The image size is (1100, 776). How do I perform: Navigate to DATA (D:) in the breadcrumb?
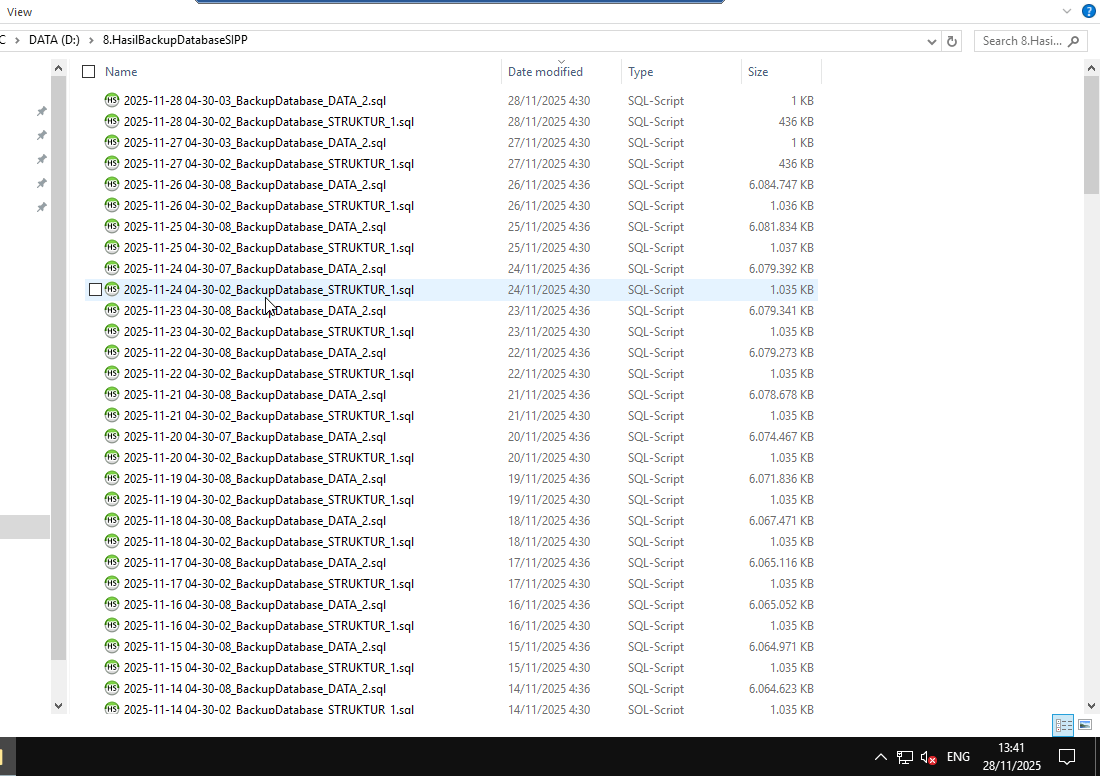pos(55,40)
